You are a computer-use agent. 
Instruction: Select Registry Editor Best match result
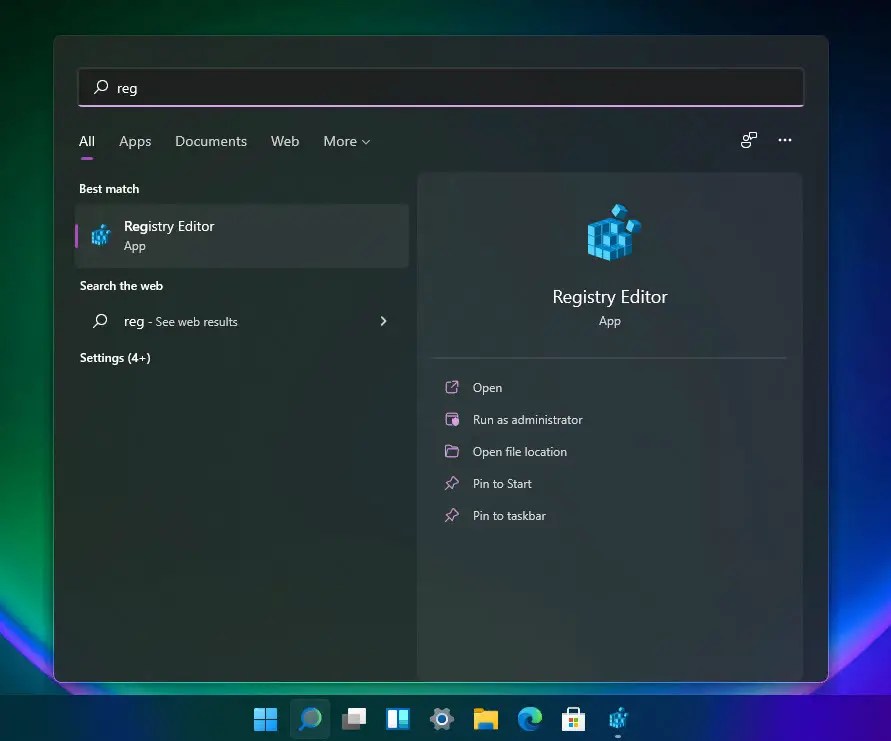[242, 236]
